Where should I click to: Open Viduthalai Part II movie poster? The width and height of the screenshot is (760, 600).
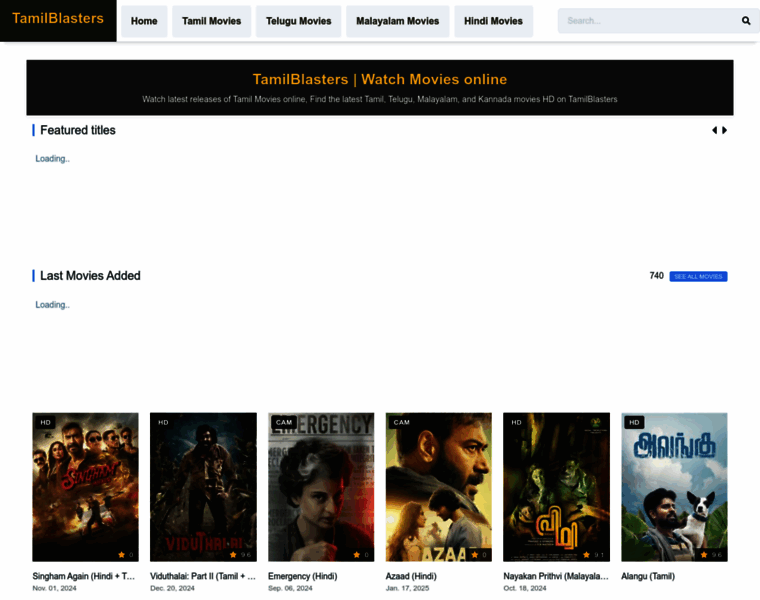click(x=203, y=487)
